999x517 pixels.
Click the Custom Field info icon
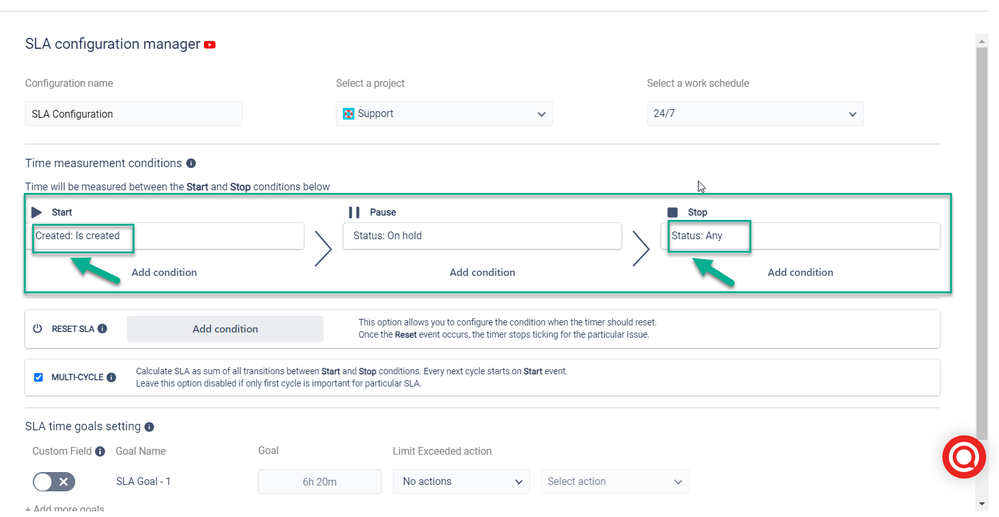(100, 451)
